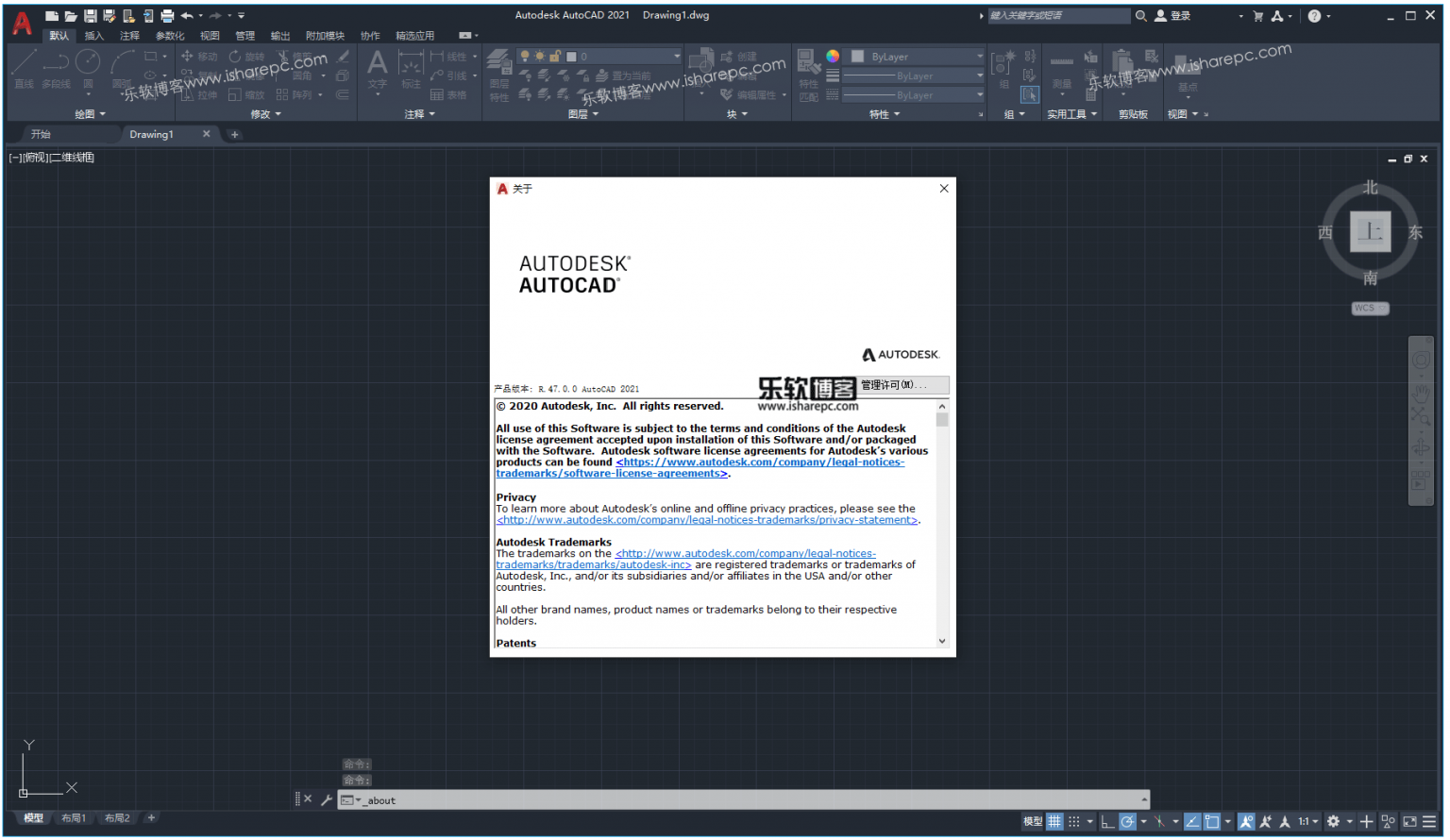The height and width of the screenshot is (840, 1450).
Task: Click 特性匹配 (Match Properties) tool
Action: click(809, 74)
